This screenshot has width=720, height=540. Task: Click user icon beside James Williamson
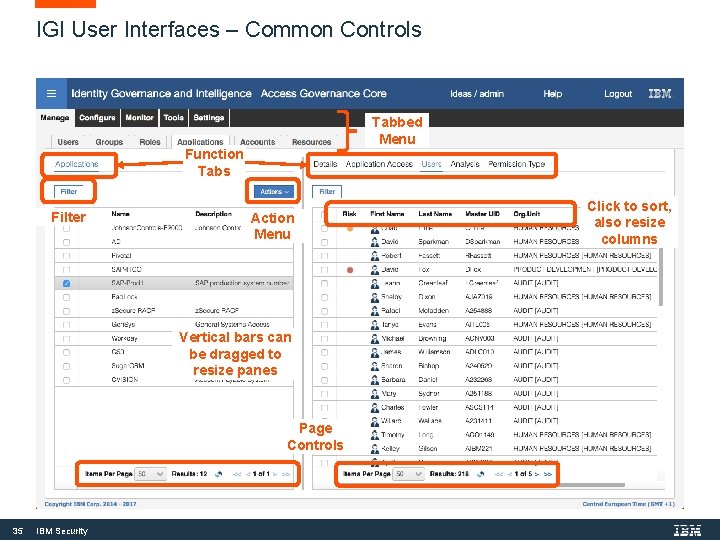point(375,352)
